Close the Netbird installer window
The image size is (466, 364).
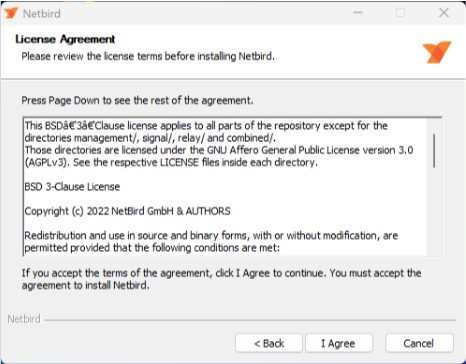pyautogui.click(x=444, y=13)
